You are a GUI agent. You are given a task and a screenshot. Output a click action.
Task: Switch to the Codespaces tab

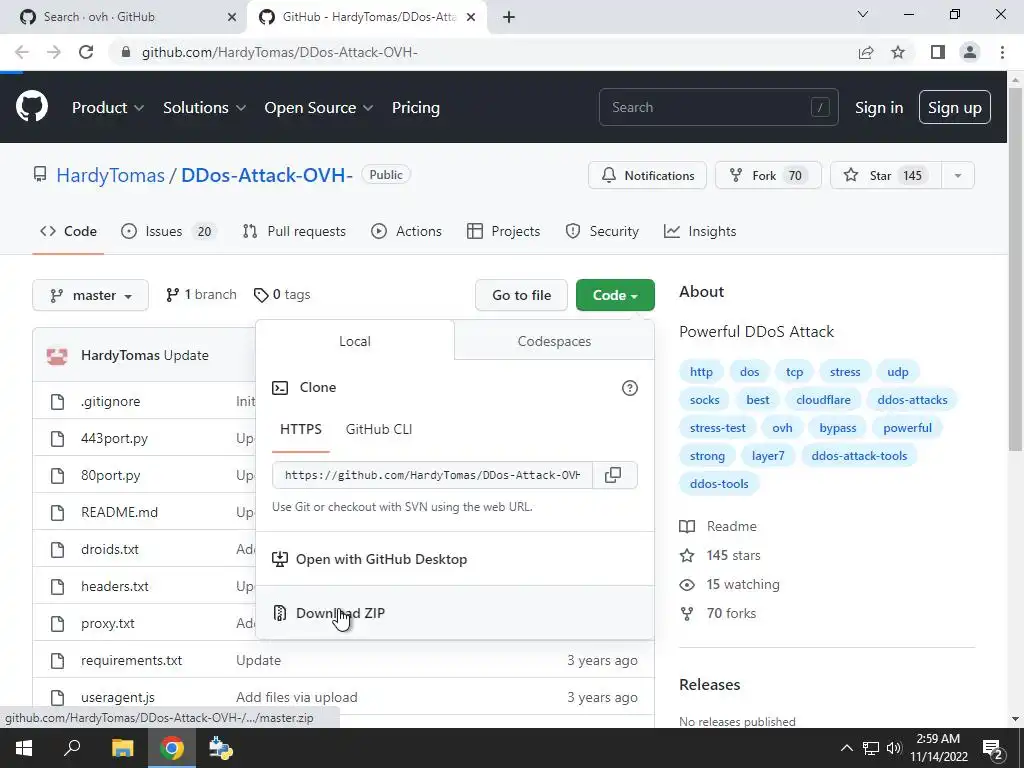[554, 341]
